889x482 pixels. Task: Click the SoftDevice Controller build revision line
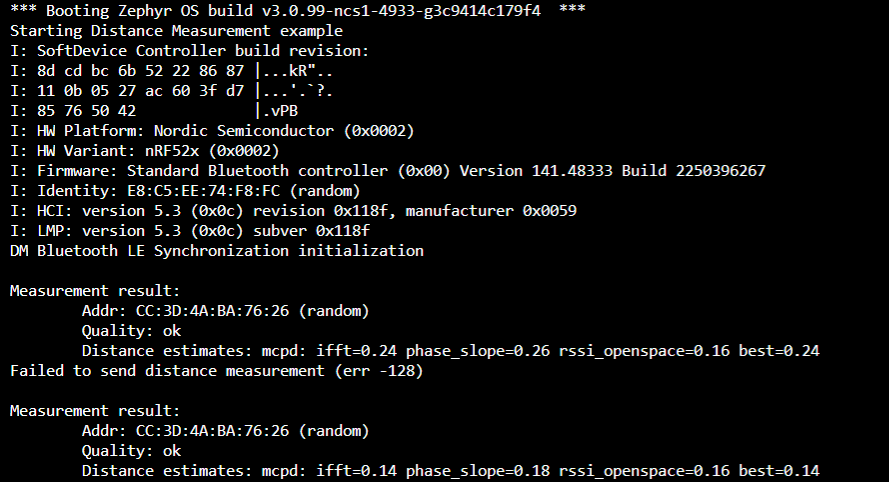(x=189, y=50)
